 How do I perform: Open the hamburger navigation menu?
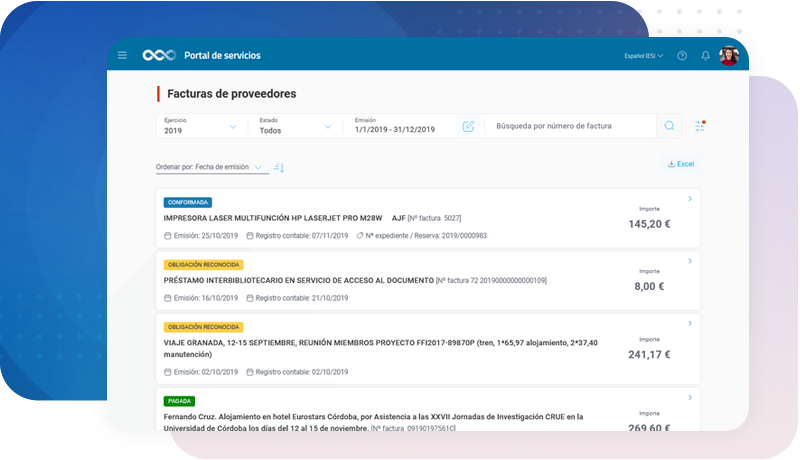pos(122,55)
